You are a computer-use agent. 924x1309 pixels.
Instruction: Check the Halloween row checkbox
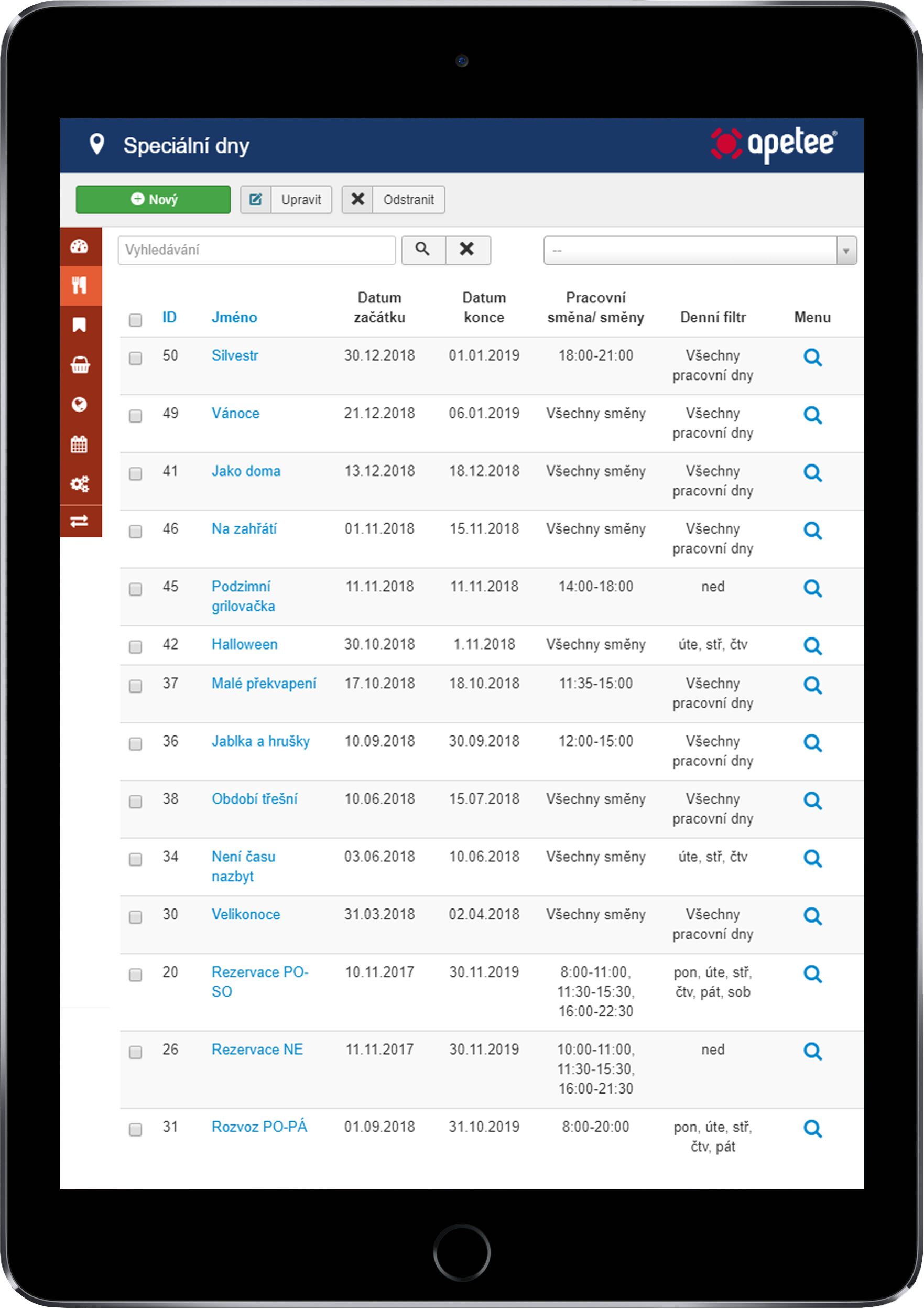135,646
